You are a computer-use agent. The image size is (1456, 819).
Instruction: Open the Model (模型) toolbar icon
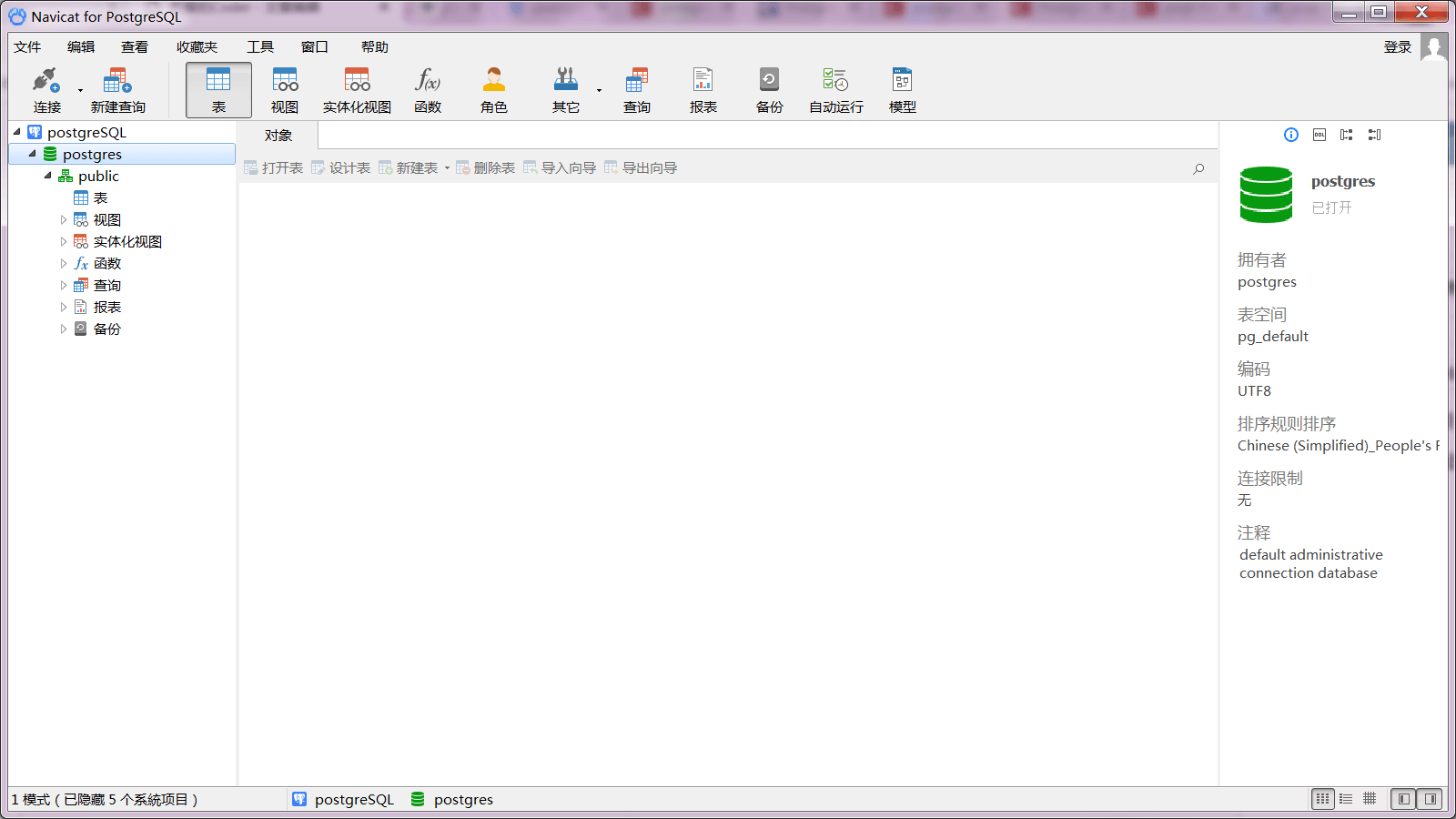pyautogui.click(x=903, y=90)
